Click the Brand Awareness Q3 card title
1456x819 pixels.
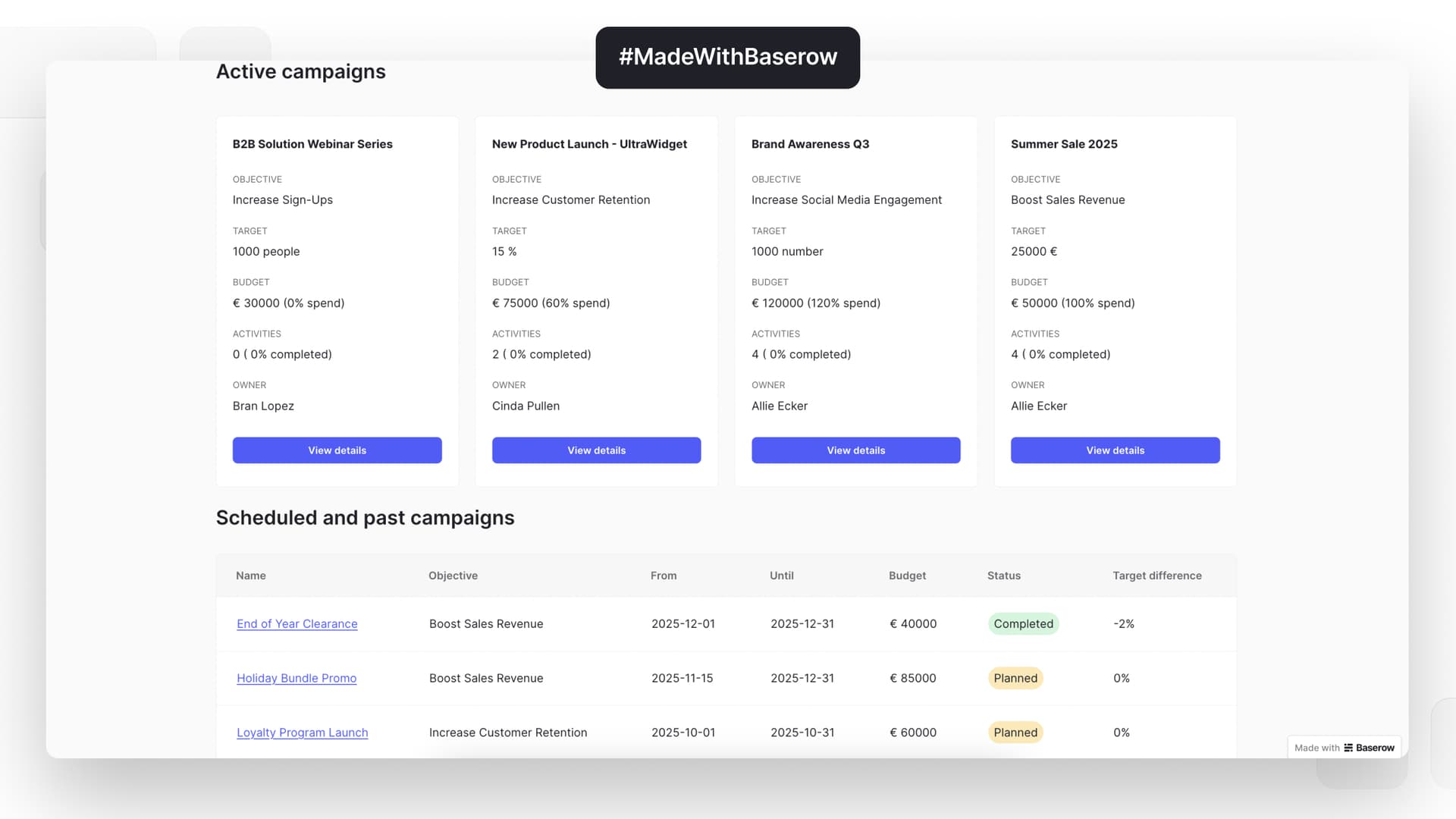[810, 144]
